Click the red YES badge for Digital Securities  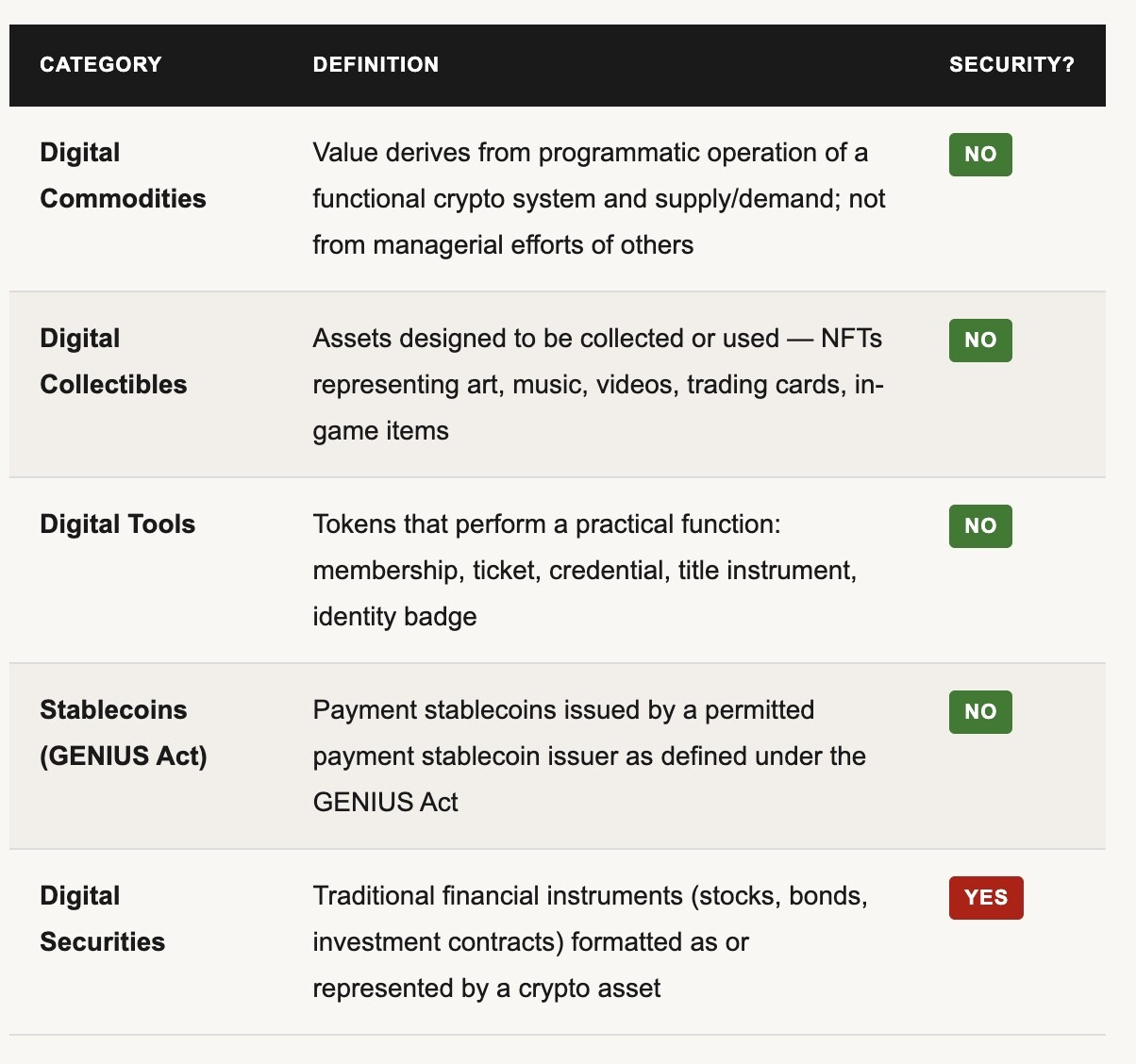click(x=986, y=898)
